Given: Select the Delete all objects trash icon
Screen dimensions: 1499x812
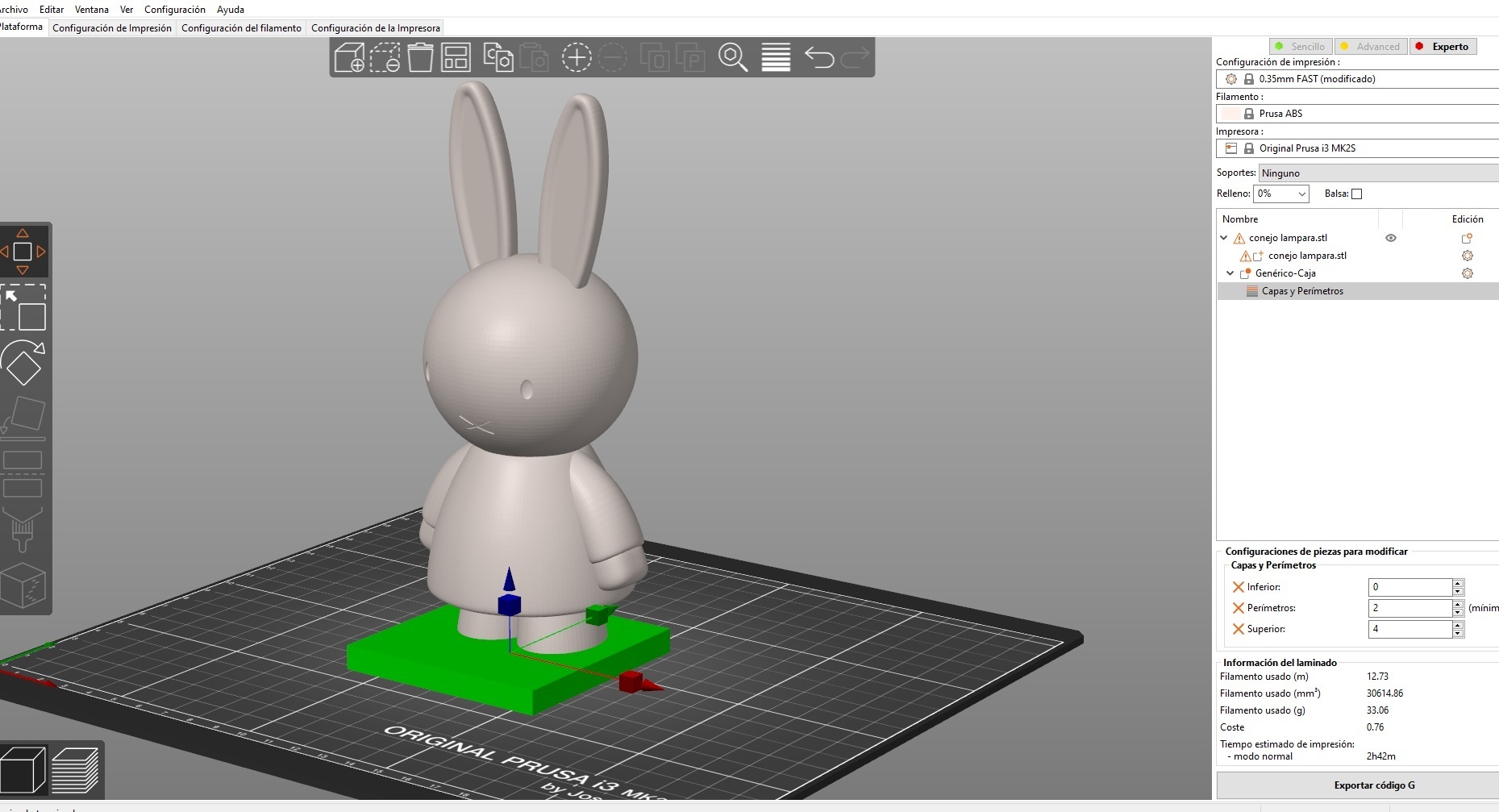Looking at the screenshot, I should [420, 57].
